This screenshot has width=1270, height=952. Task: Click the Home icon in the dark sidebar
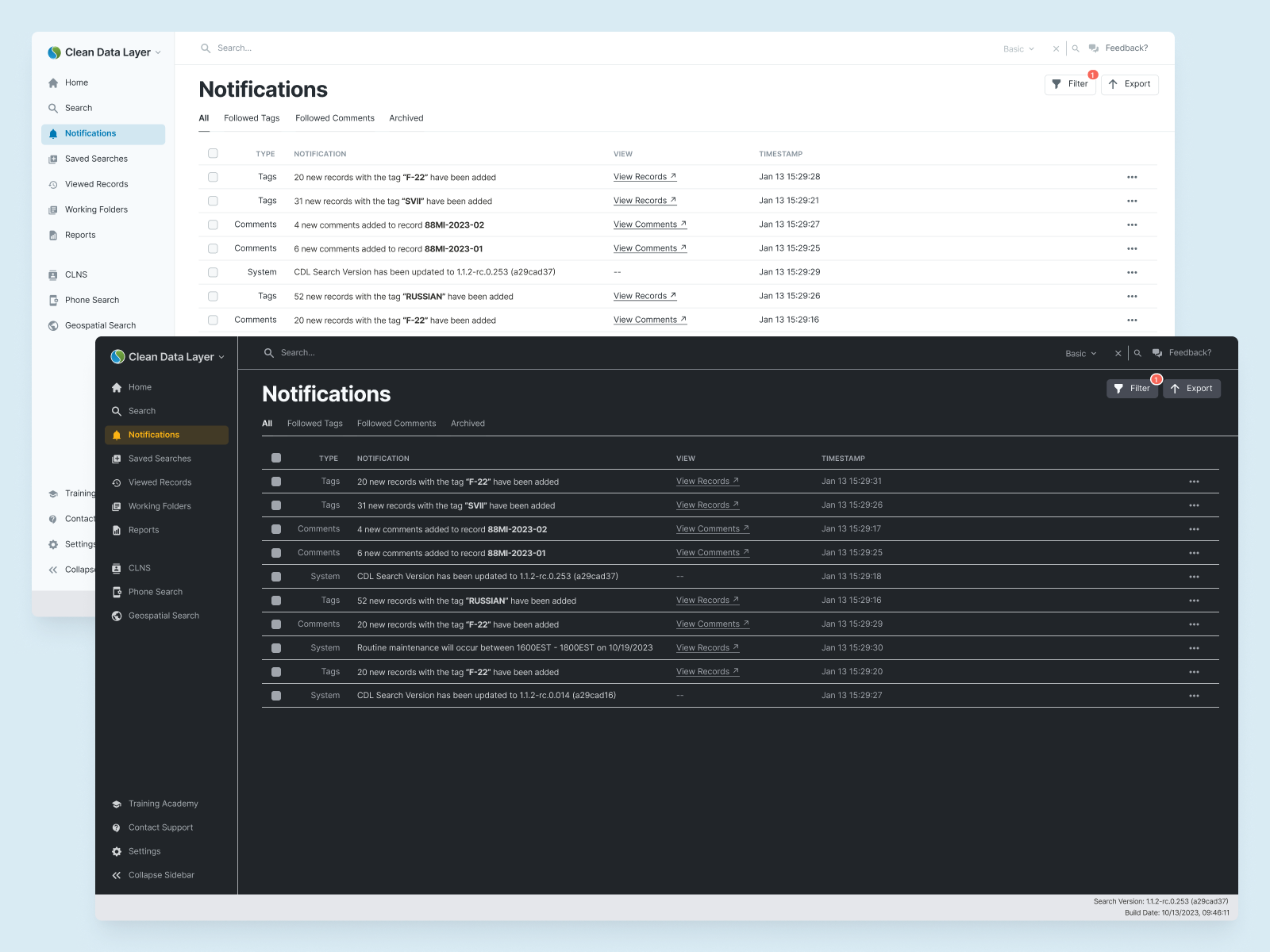(117, 387)
